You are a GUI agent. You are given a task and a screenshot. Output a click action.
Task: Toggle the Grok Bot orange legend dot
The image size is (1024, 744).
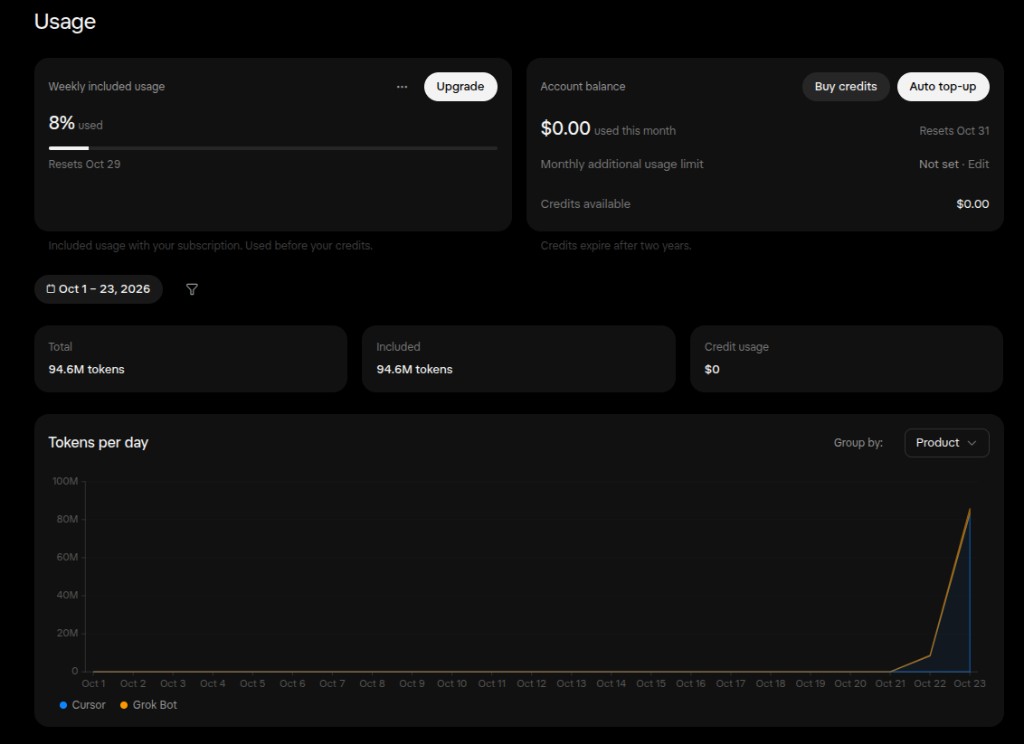tap(124, 705)
